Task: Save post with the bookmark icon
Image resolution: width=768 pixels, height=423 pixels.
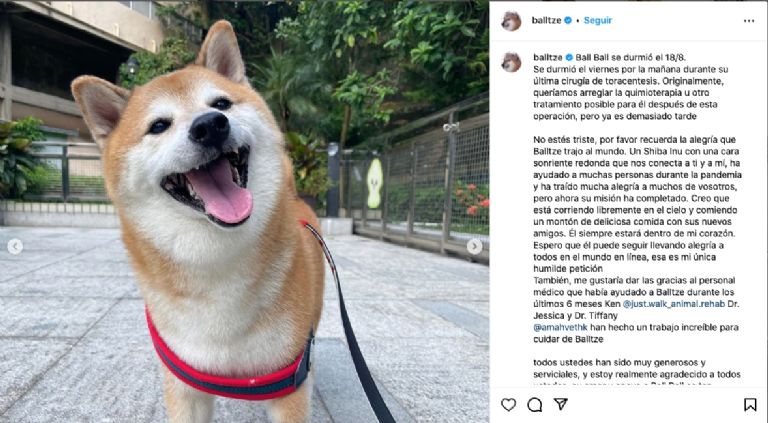Action: point(750,404)
